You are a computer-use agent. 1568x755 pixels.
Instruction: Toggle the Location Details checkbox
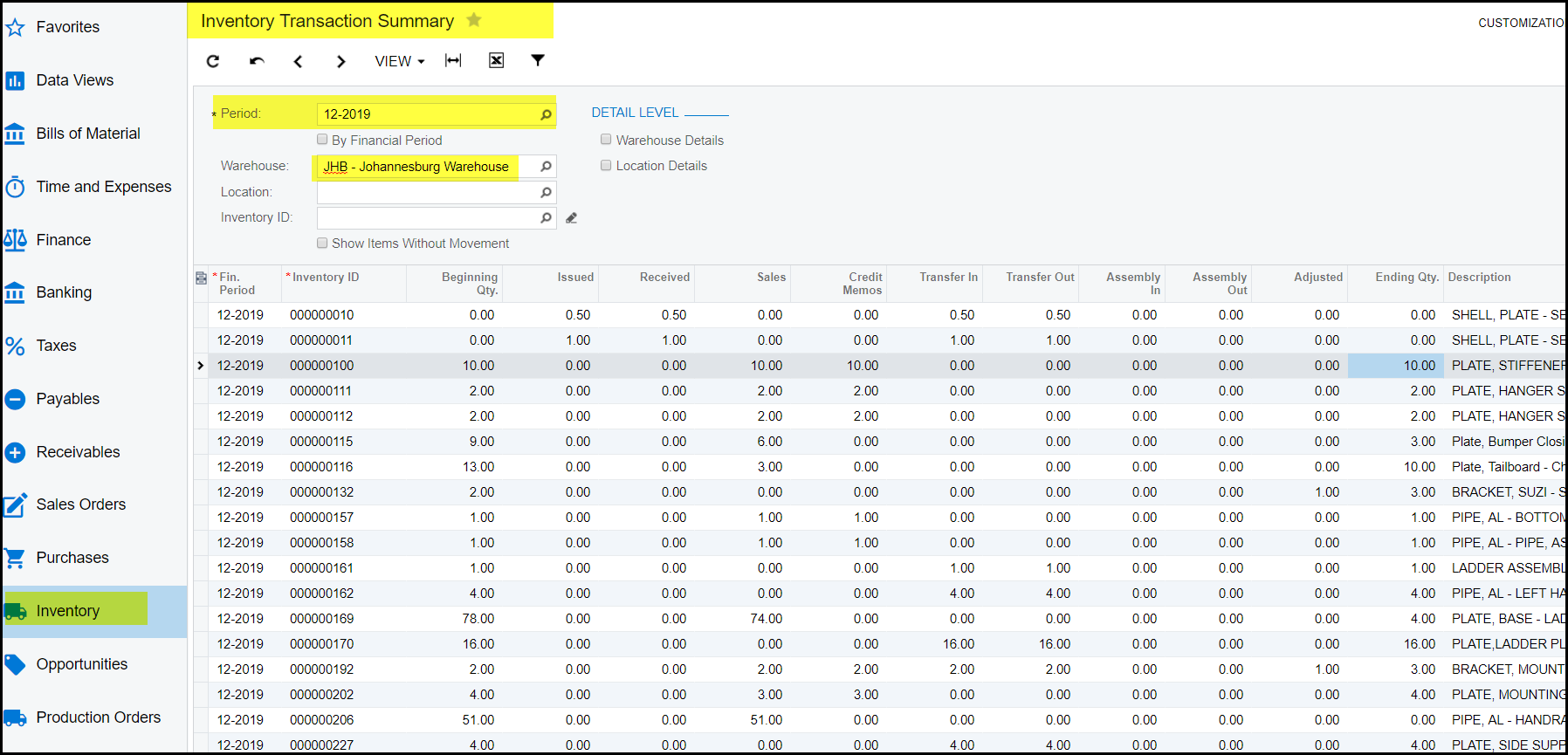pyautogui.click(x=606, y=166)
